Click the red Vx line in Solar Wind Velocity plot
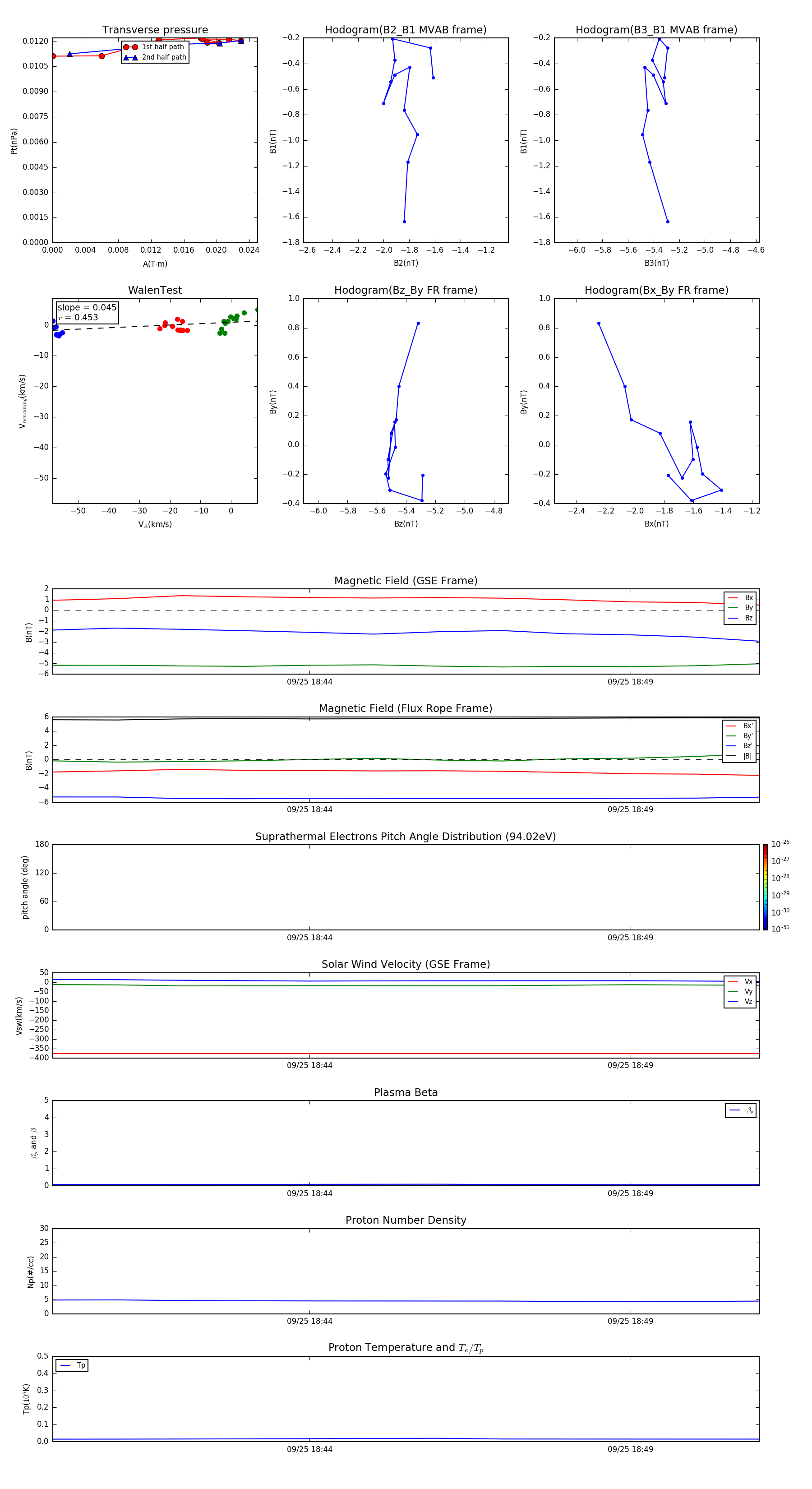Viewport: 812px width, 1489px height. [406, 1054]
